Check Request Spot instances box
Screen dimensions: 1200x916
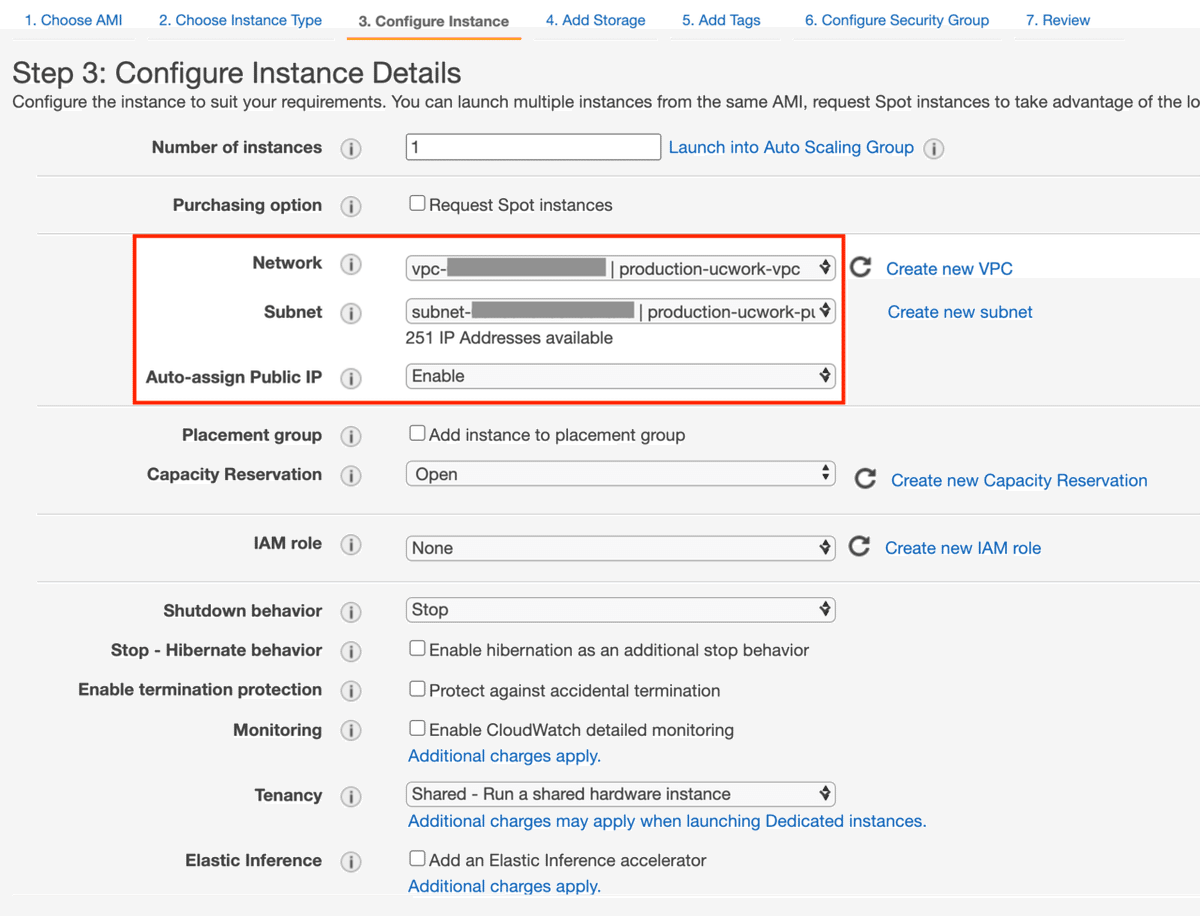pos(417,204)
